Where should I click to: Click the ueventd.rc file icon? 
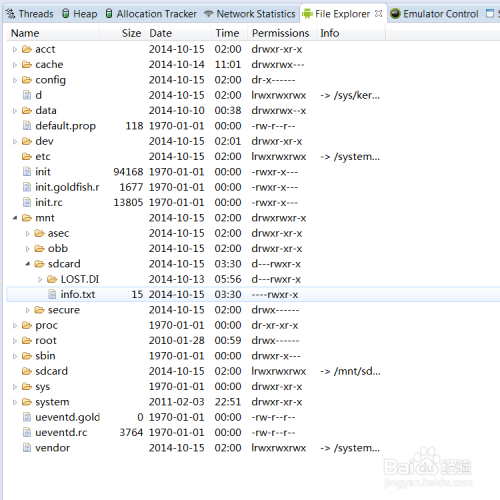(27, 432)
